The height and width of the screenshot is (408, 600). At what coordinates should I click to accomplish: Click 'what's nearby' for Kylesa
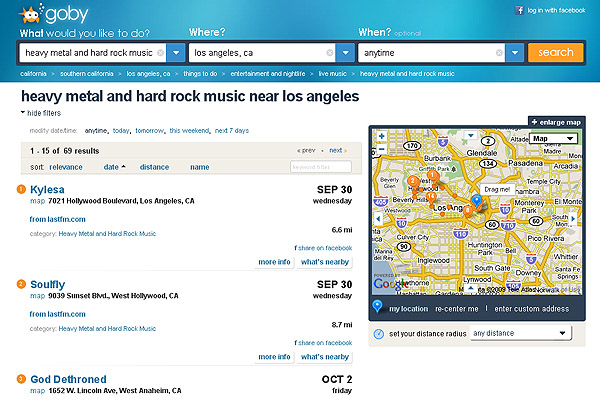pyautogui.click(x=325, y=262)
